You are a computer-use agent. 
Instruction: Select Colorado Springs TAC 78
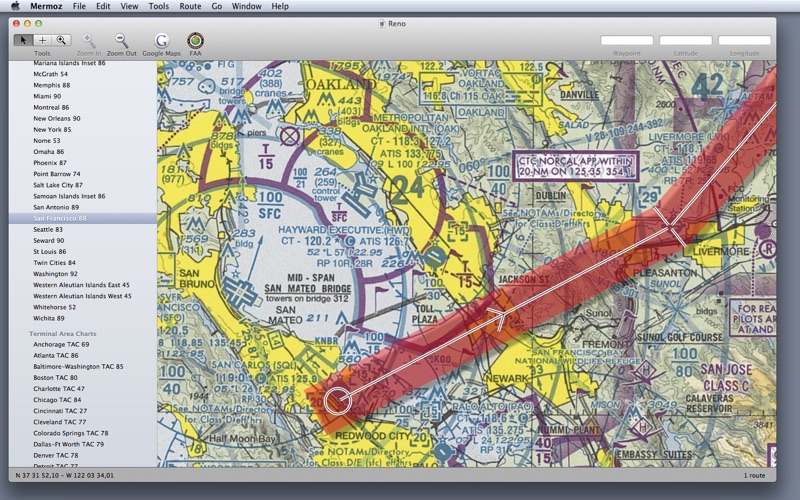(70, 433)
